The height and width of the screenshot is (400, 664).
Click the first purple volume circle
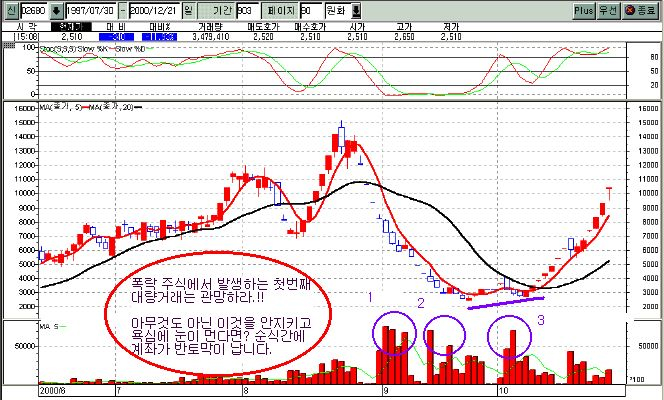393,331
